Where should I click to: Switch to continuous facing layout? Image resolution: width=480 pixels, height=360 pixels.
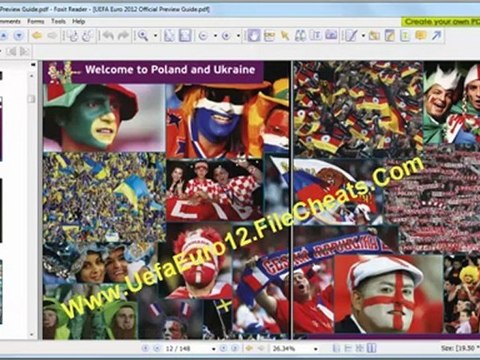click(360, 348)
